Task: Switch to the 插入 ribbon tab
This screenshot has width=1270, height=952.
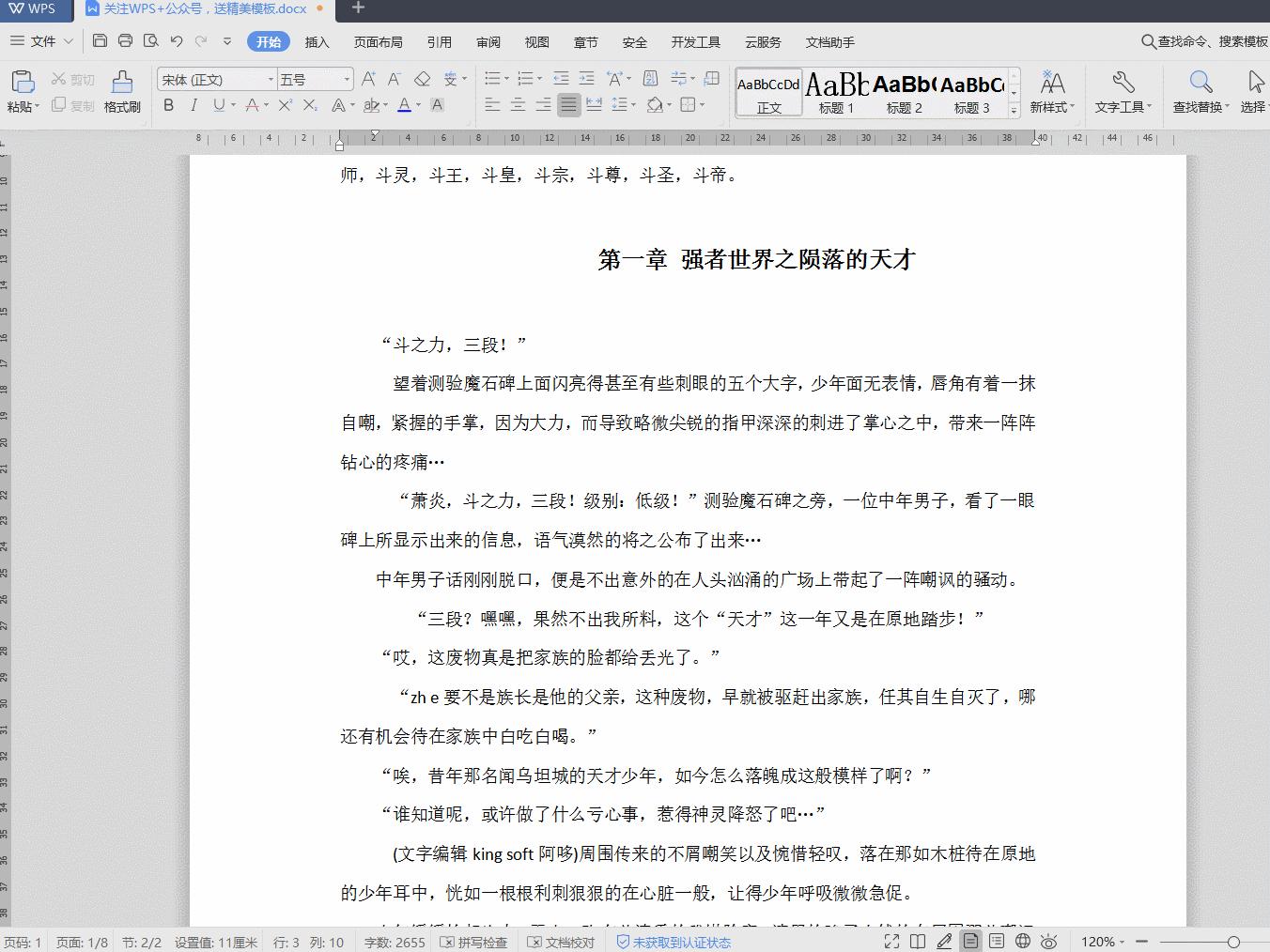Action: click(x=317, y=41)
